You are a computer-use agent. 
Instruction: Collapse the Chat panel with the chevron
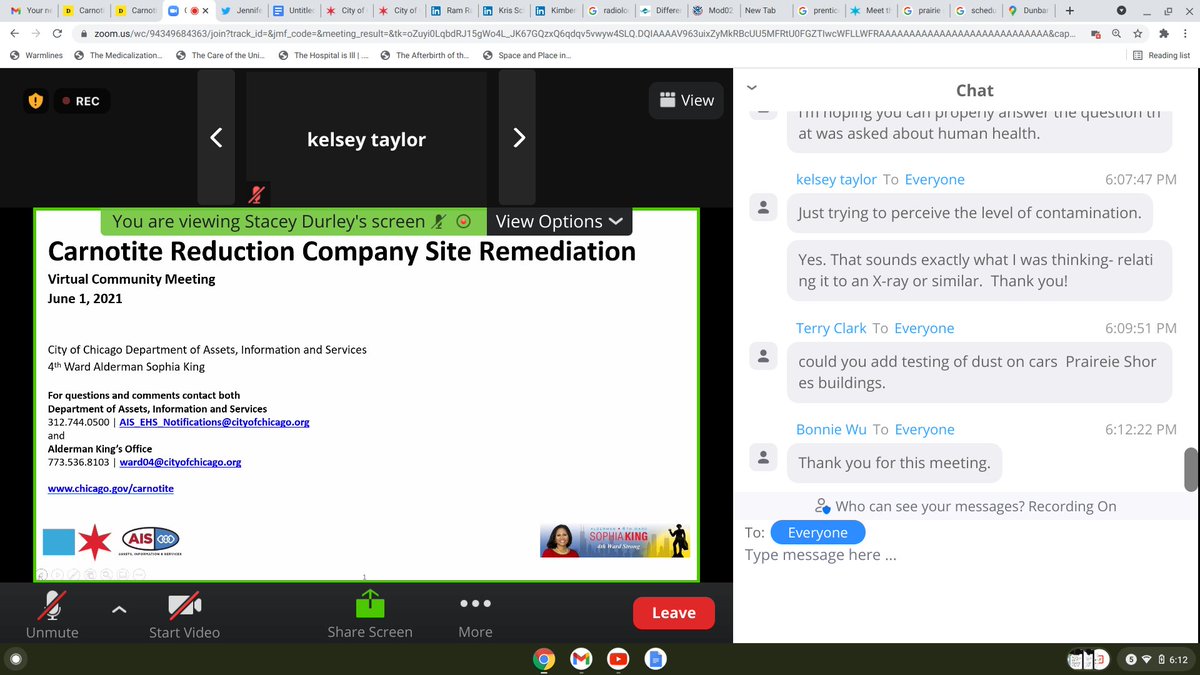752,87
